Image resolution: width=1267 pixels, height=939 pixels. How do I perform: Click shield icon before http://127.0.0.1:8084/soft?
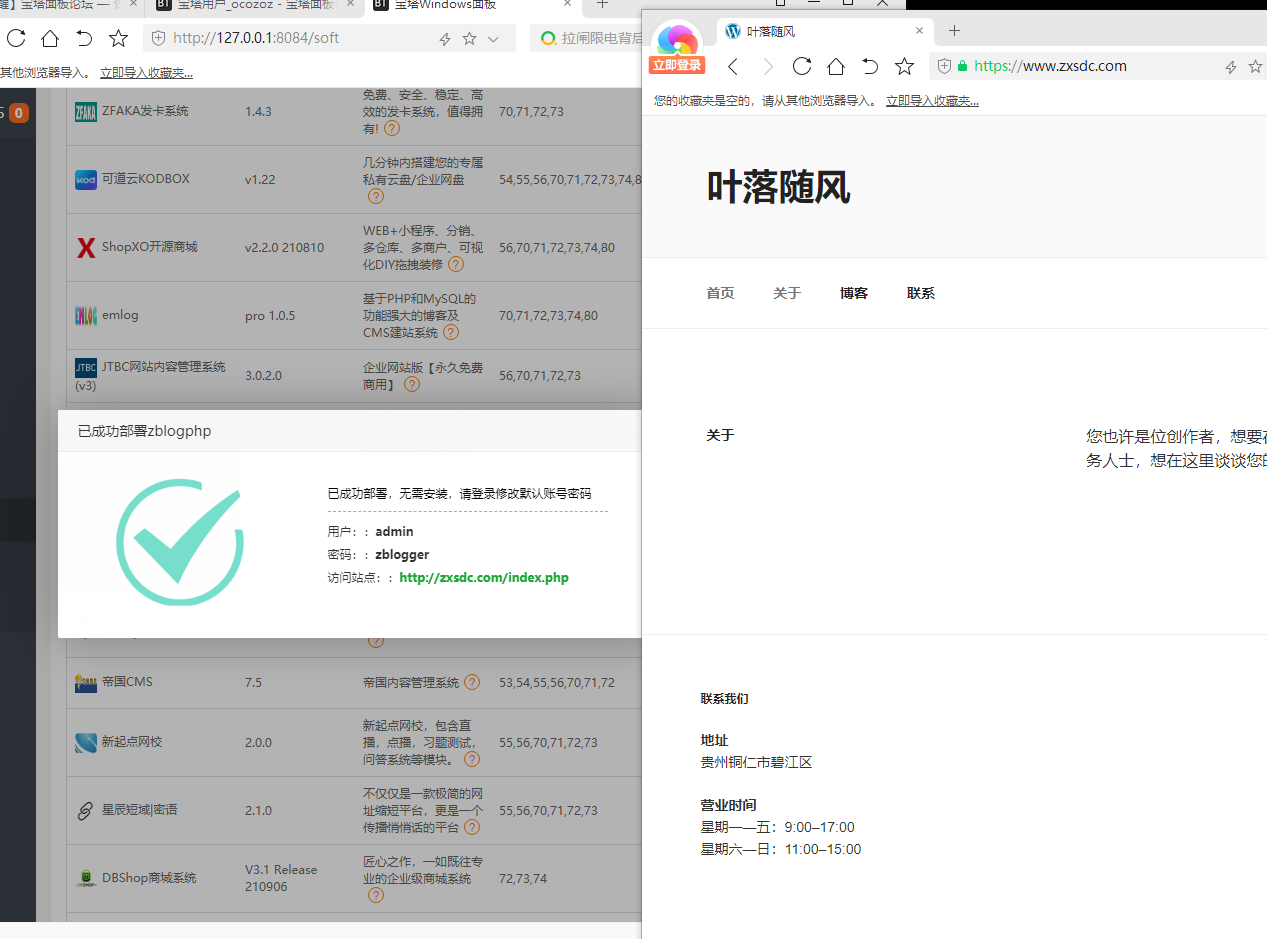[158, 39]
